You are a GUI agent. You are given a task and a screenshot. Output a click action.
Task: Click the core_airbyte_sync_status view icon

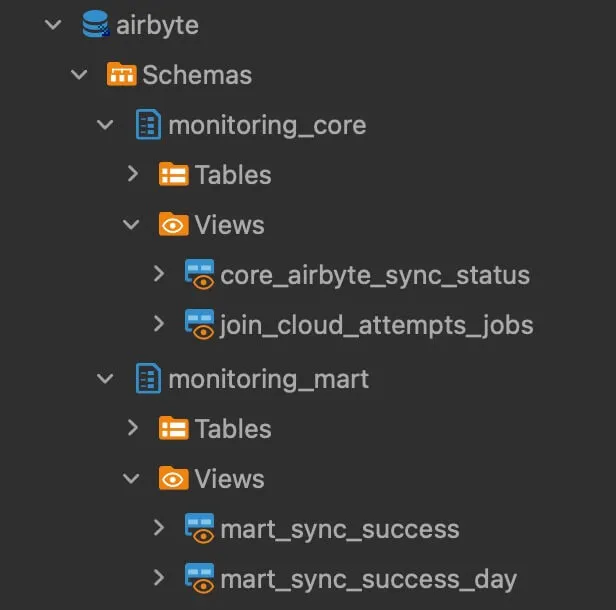tap(200, 274)
